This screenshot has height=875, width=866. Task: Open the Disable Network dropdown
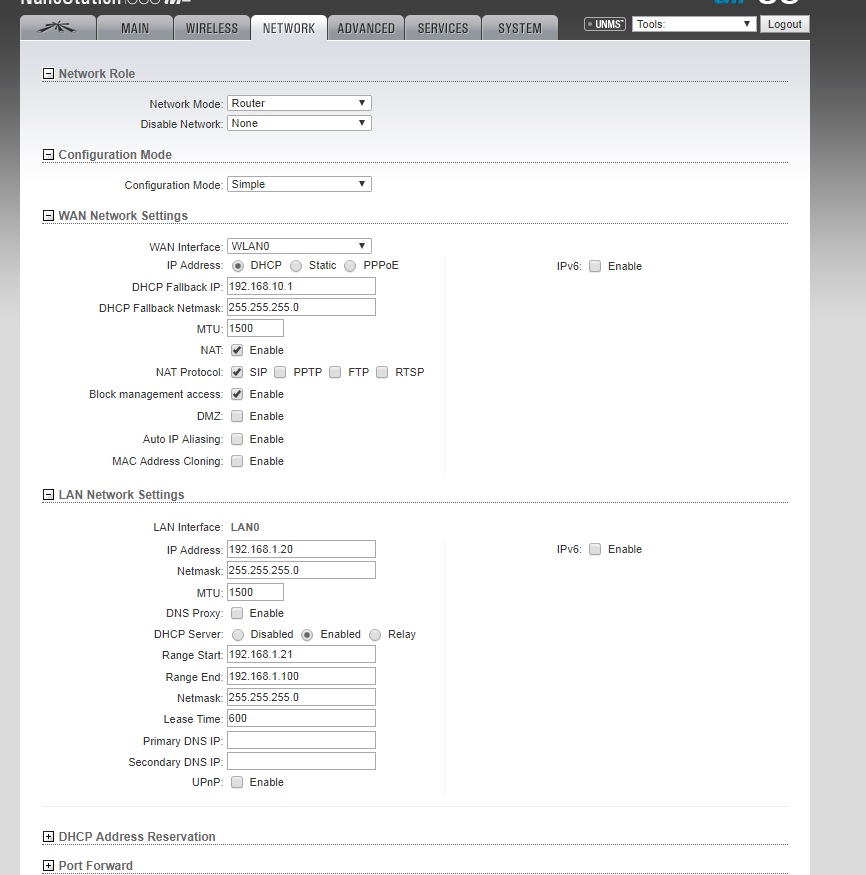click(299, 123)
